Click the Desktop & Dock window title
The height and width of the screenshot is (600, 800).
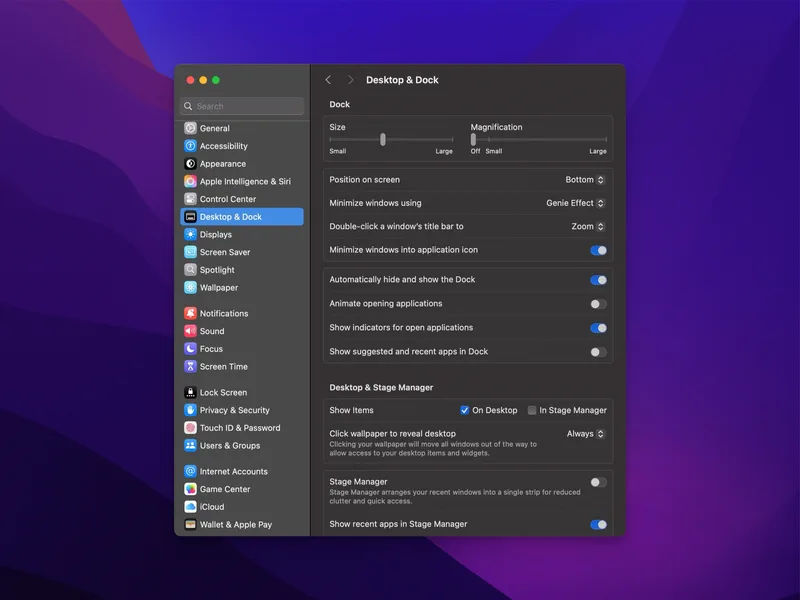(x=402, y=80)
